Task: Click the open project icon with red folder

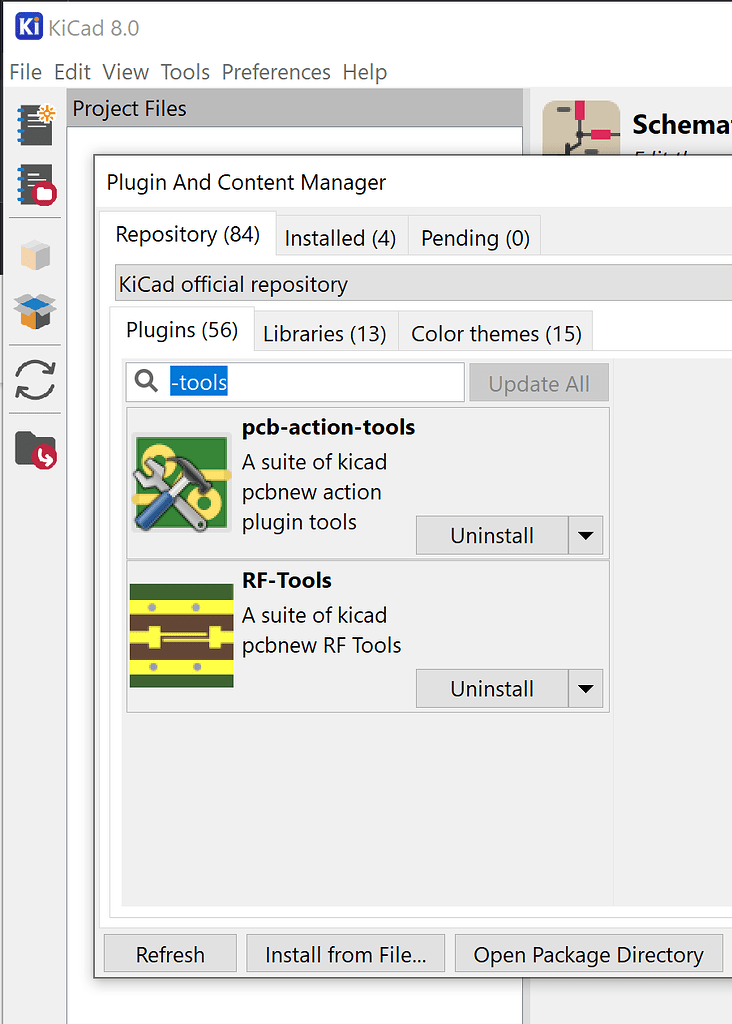Action: click(x=35, y=185)
